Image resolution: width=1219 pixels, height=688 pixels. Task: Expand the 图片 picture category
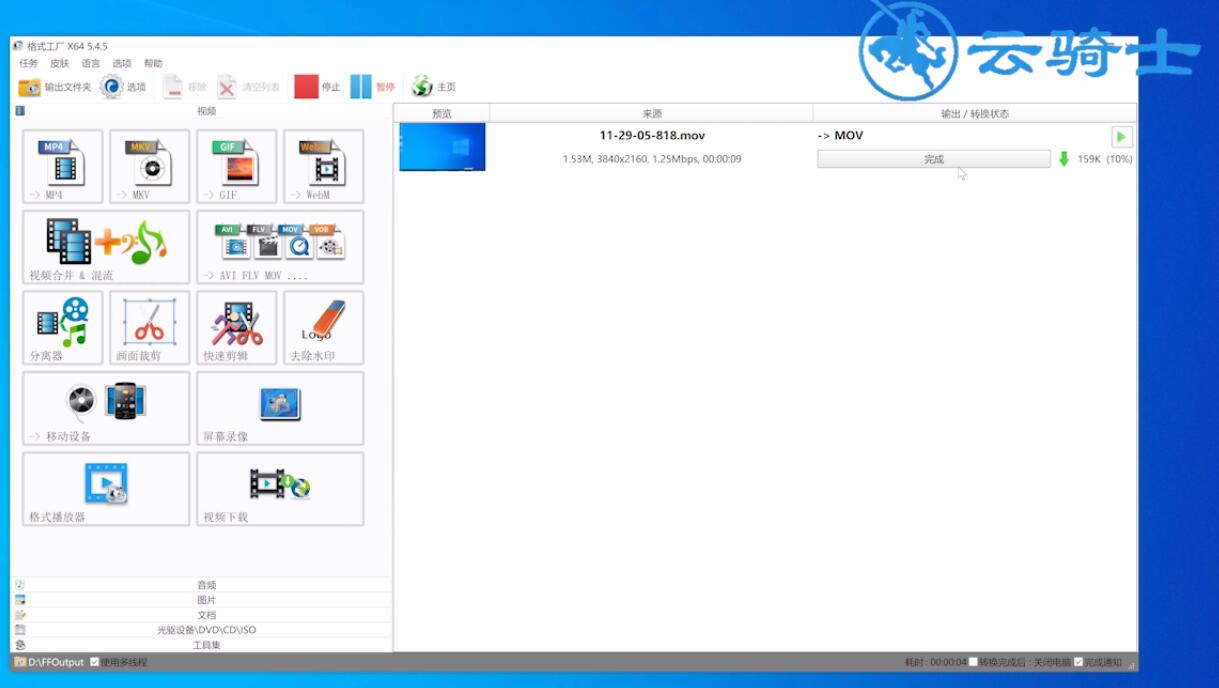[x=203, y=600]
